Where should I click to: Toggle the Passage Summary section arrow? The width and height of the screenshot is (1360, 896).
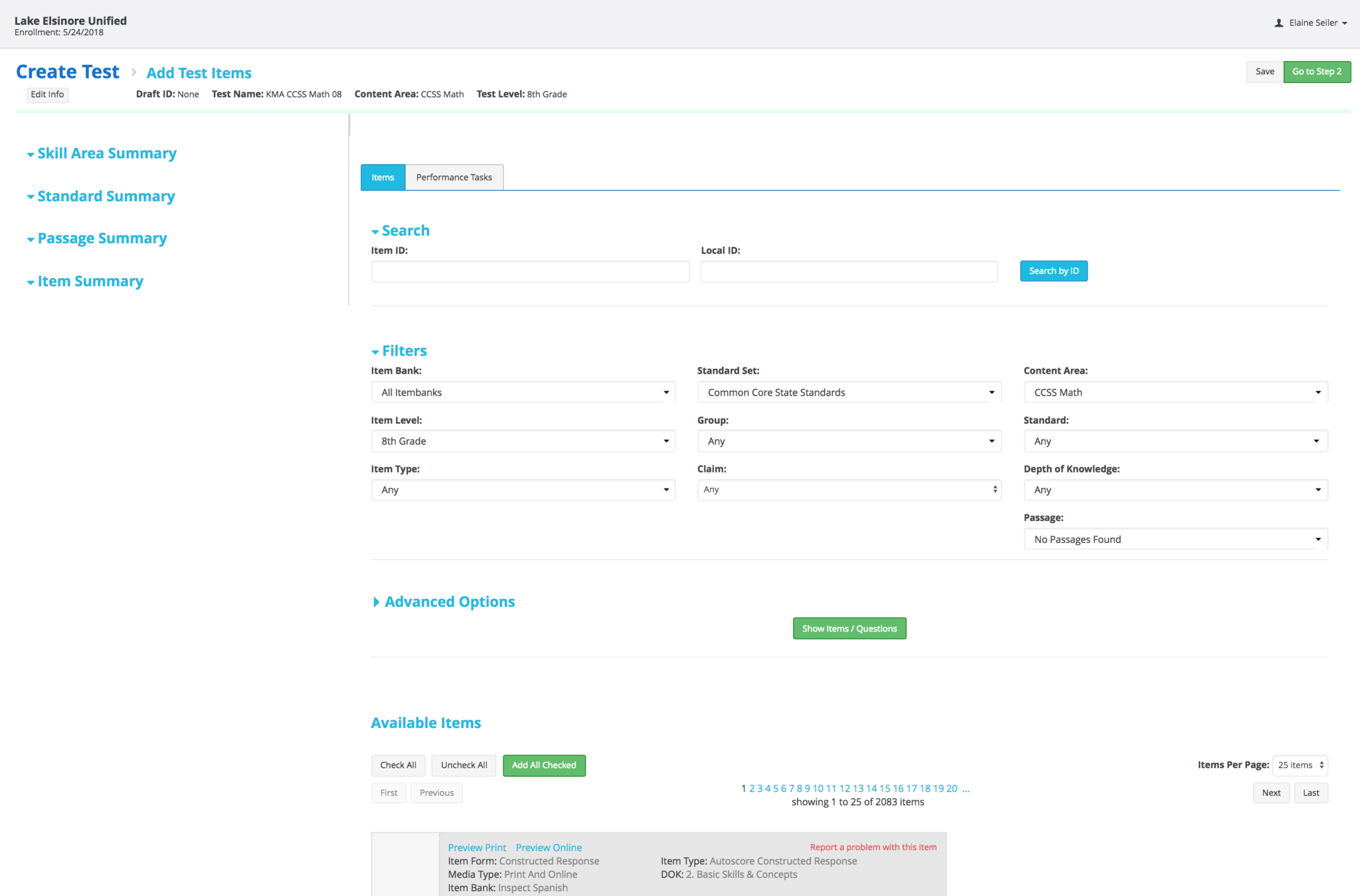click(x=31, y=240)
